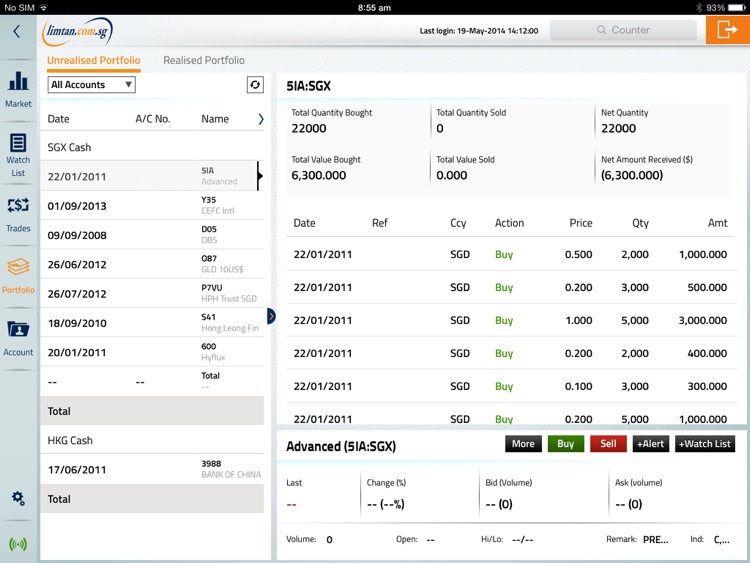Click the More button

pyautogui.click(x=523, y=444)
